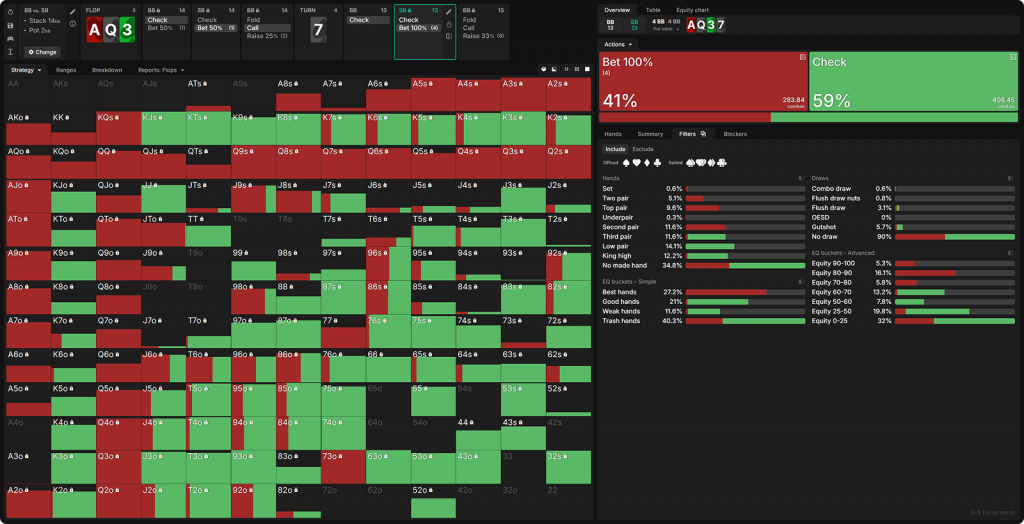
Task: Switch to the Equity chart tab
Action: click(692, 10)
